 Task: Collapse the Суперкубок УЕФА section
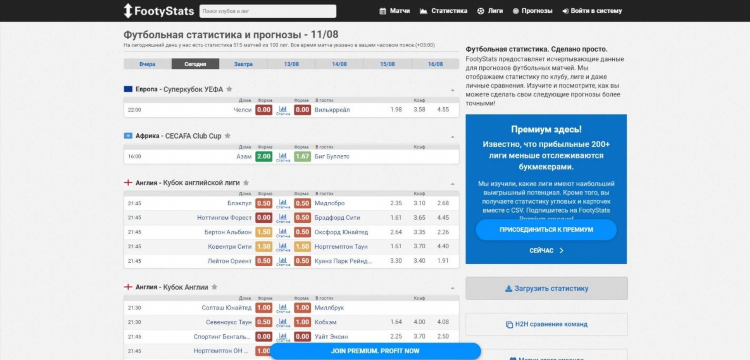pyautogui.click(x=452, y=90)
